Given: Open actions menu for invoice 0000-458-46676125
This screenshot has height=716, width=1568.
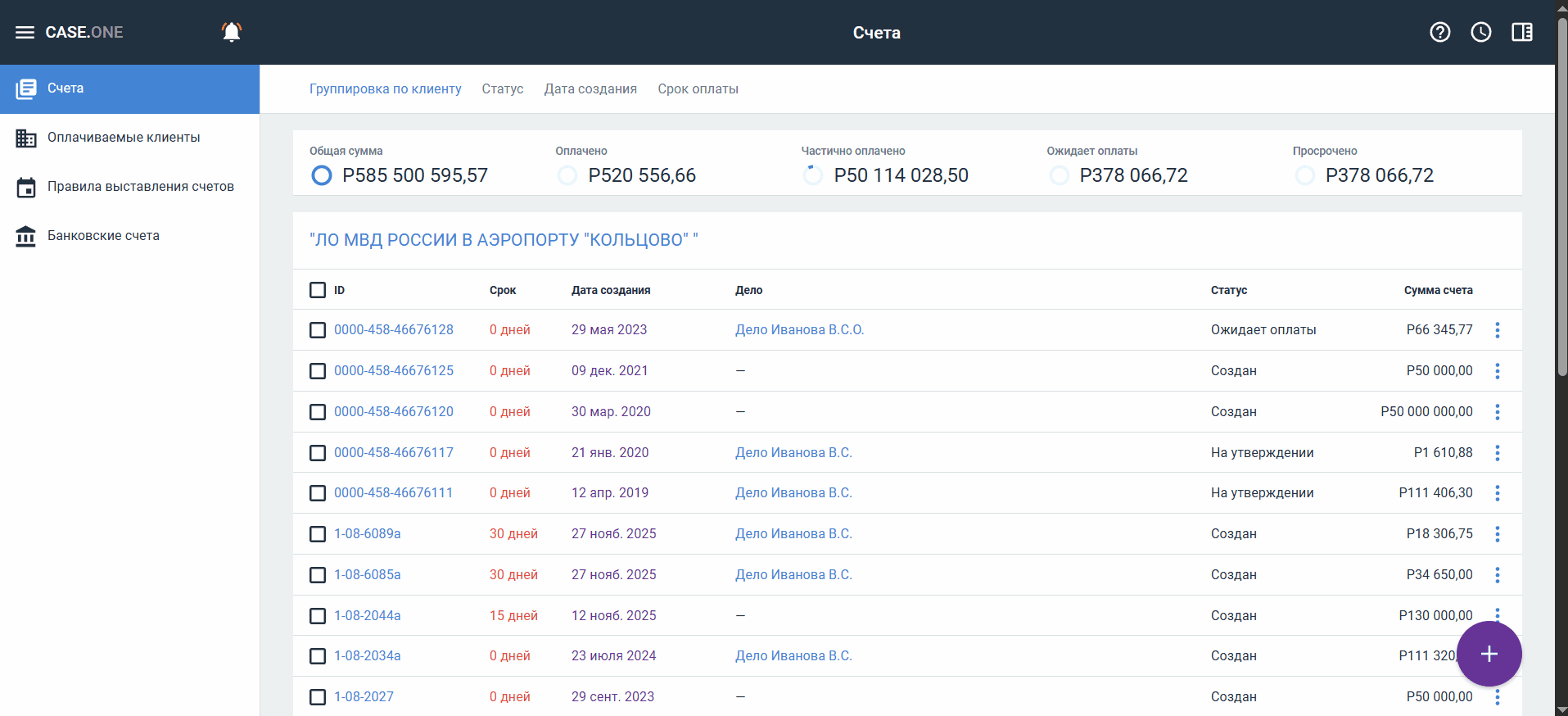Looking at the screenshot, I should [x=1497, y=371].
